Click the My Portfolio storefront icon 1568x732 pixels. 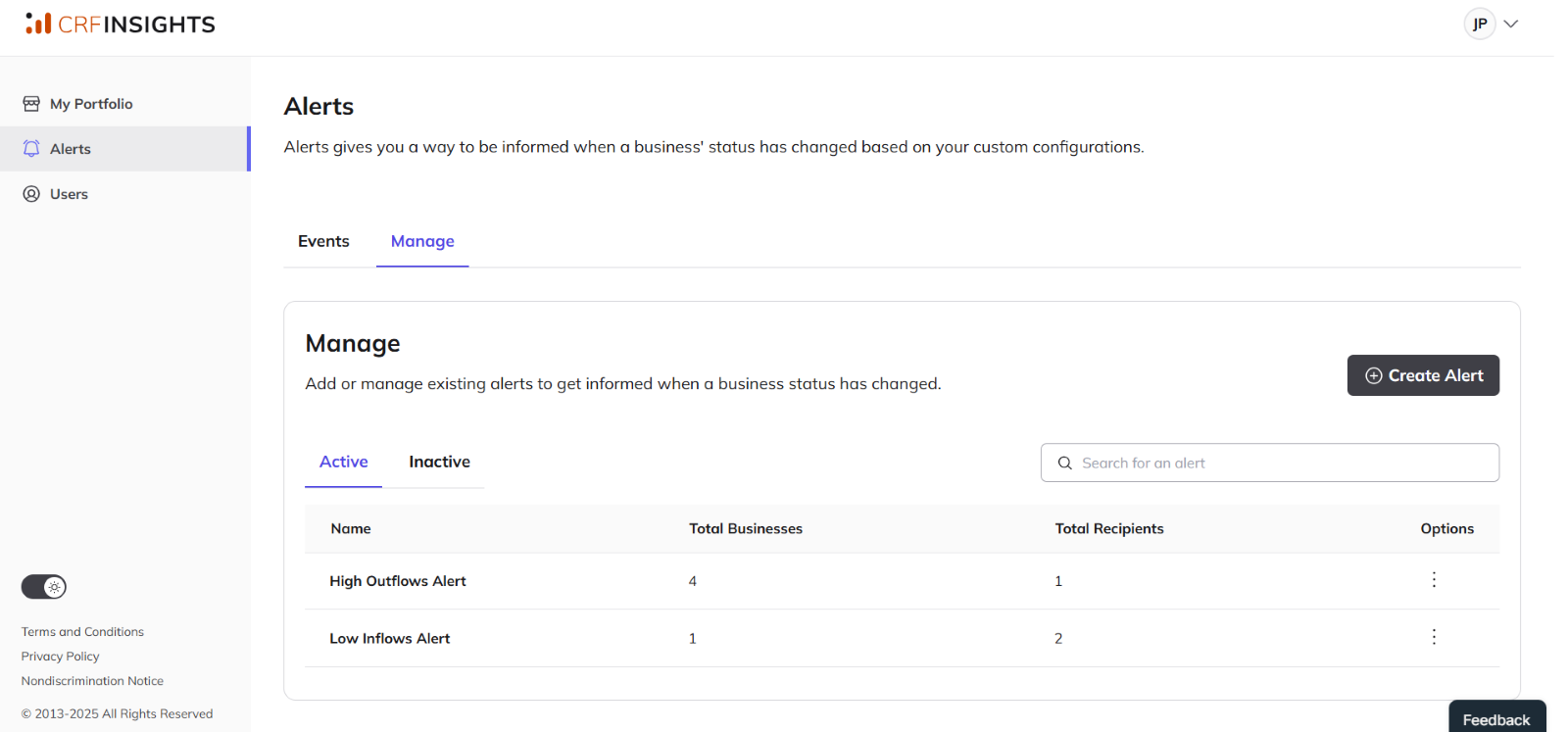(x=31, y=104)
